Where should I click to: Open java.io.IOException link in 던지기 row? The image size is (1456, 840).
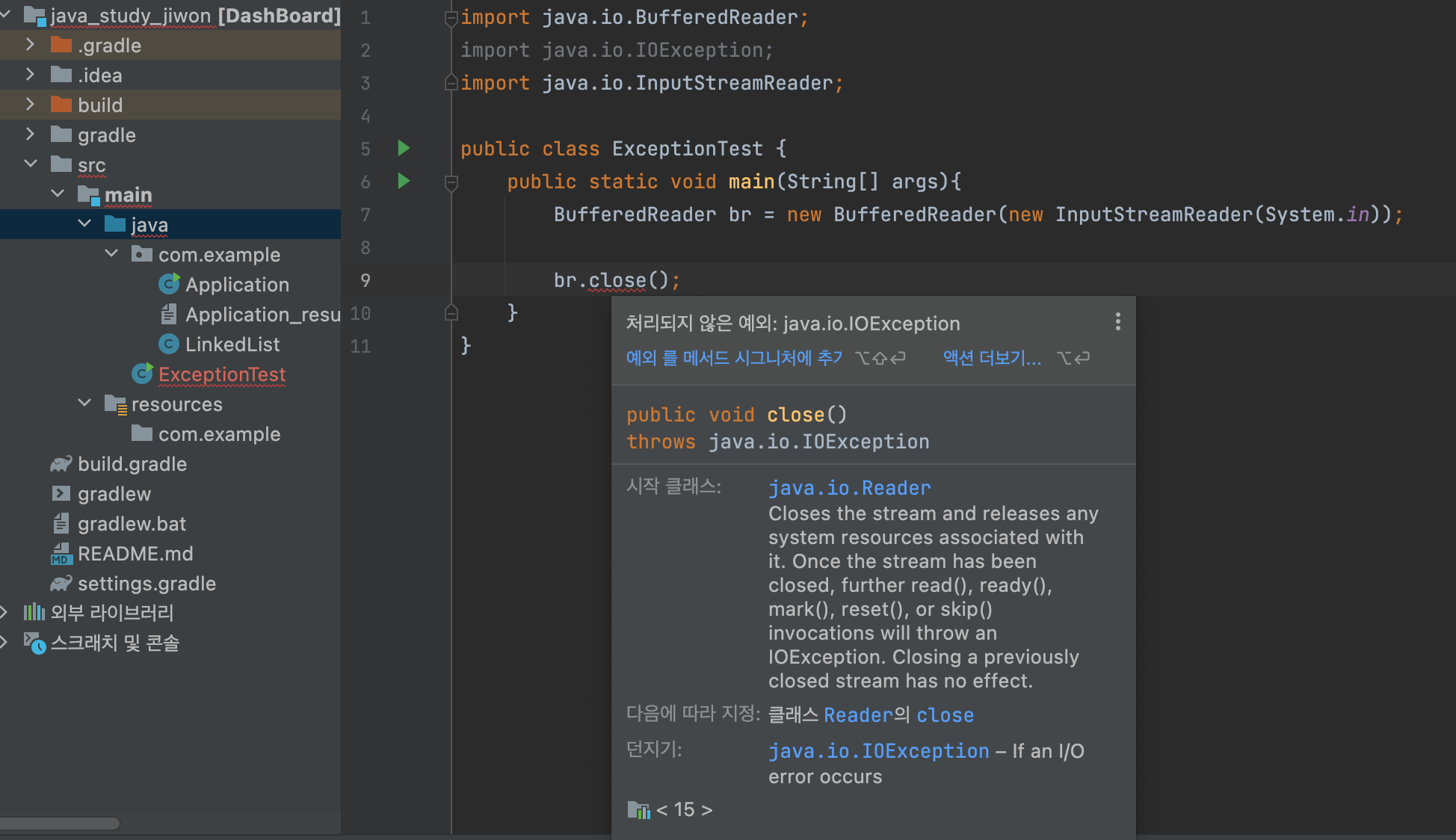879,751
